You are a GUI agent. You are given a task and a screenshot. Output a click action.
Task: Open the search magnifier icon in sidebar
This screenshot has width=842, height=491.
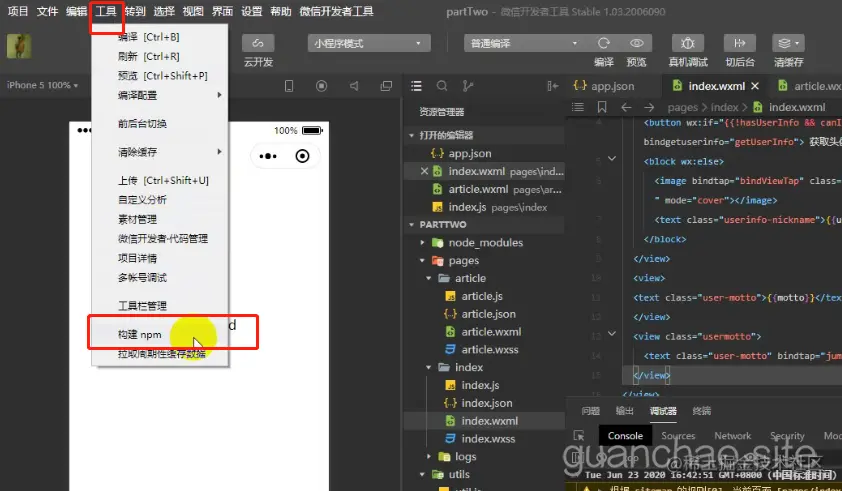pyautogui.click(x=442, y=86)
